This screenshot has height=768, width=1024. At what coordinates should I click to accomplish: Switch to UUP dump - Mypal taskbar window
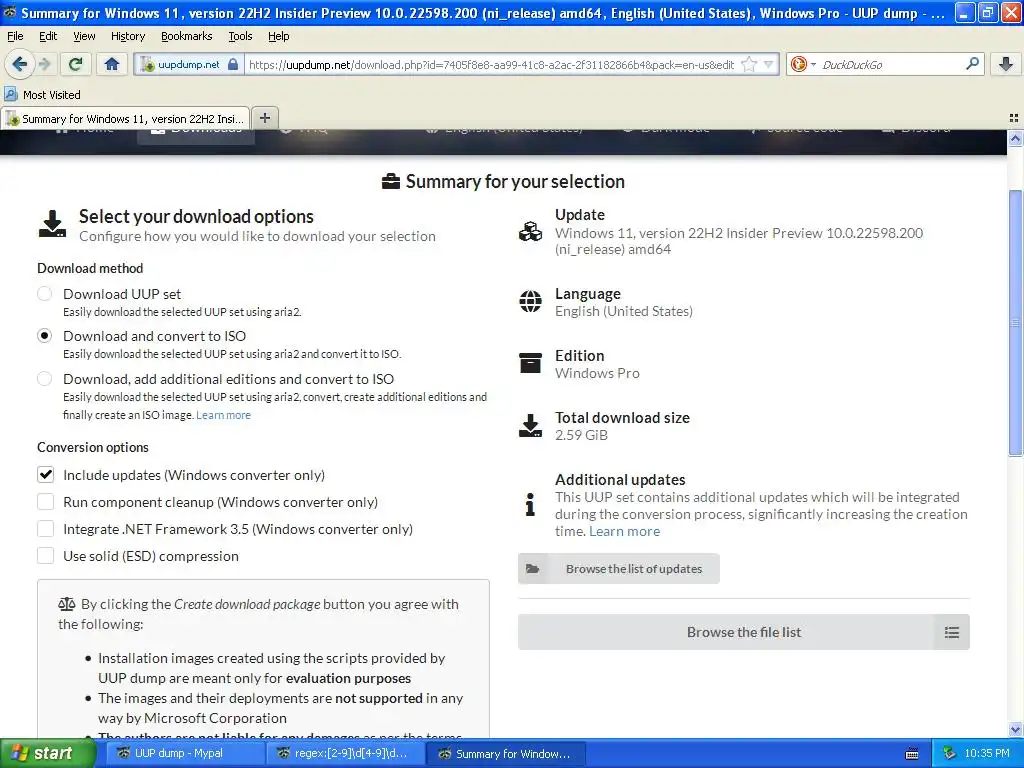pyautogui.click(x=183, y=754)
